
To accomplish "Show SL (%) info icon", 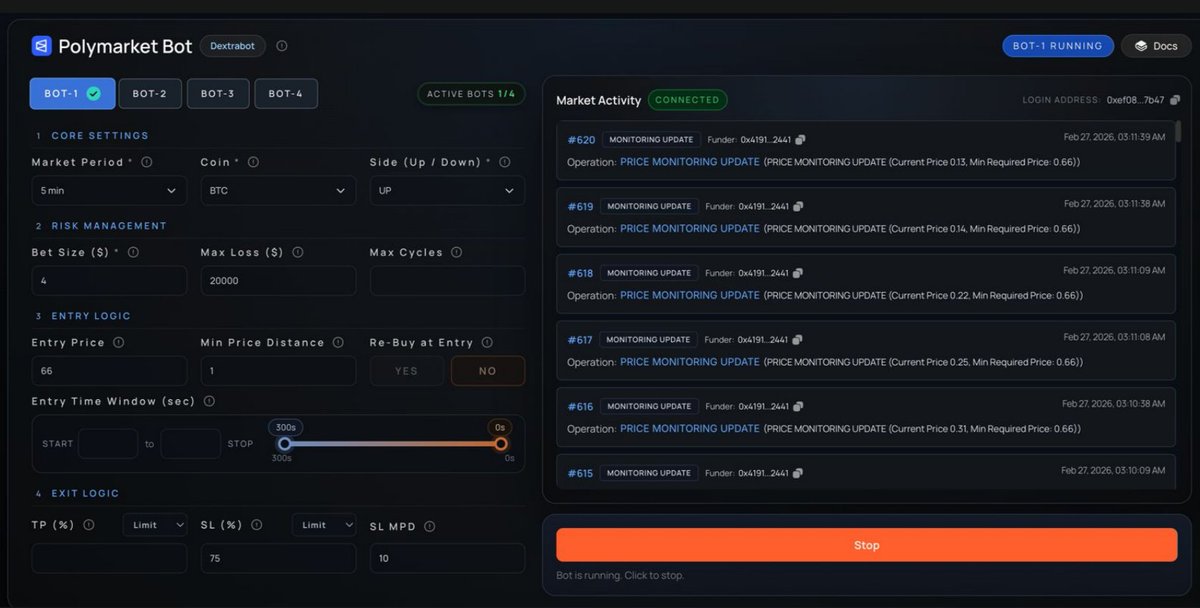I will (257, 525).
